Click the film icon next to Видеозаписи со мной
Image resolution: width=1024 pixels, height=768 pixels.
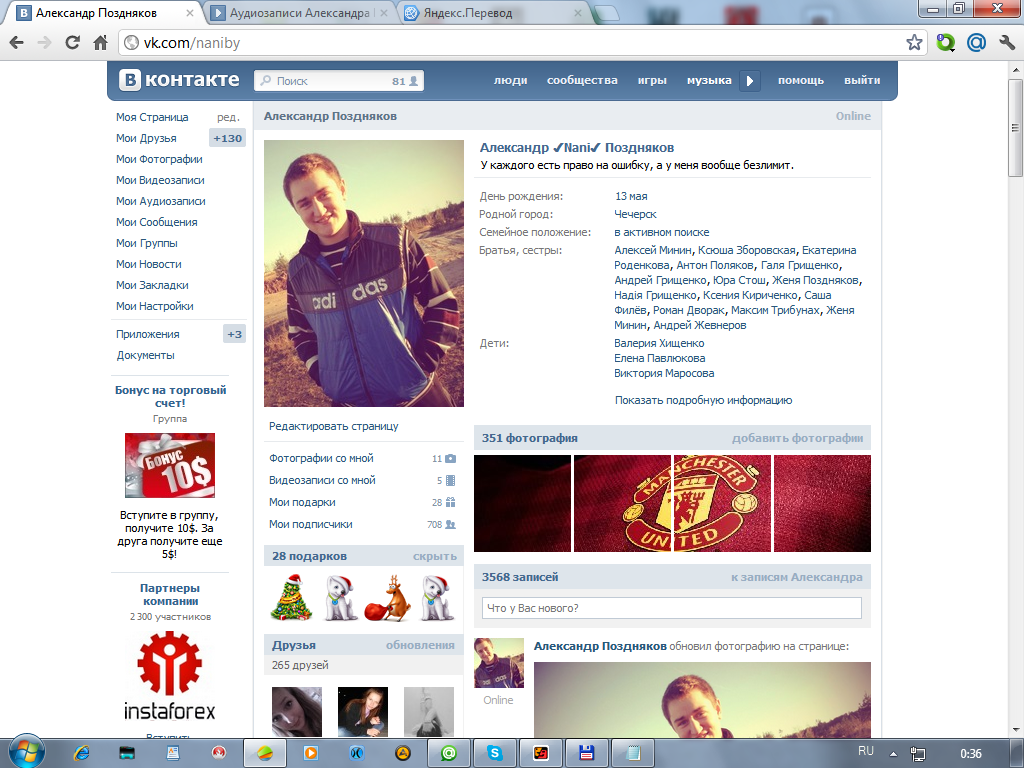451,481
